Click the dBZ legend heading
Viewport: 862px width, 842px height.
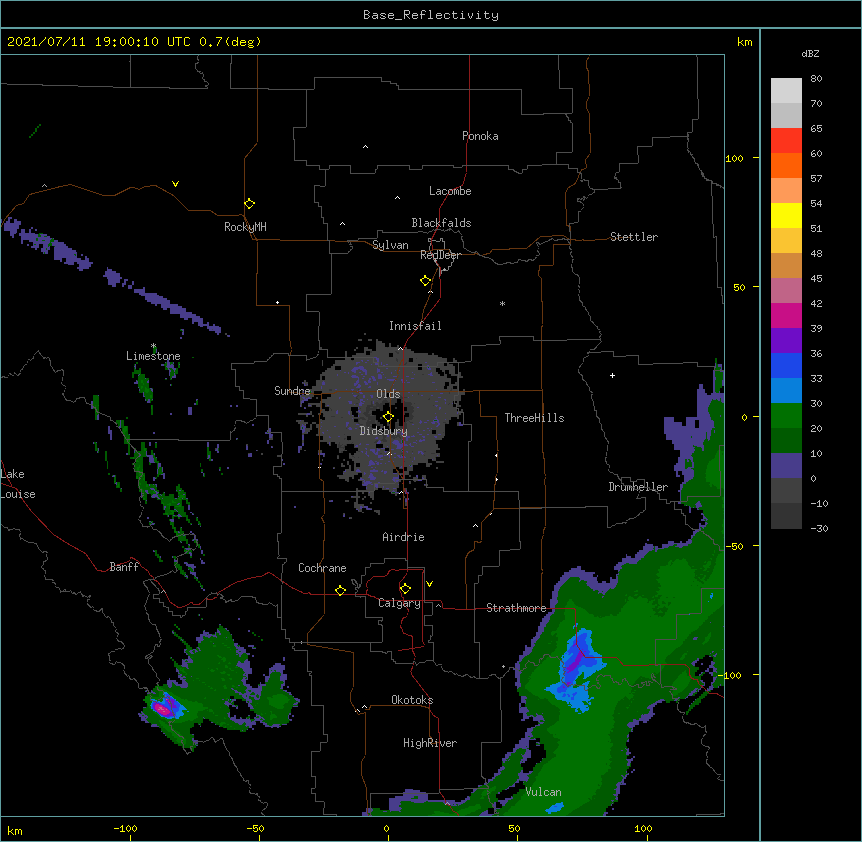pos(810,53)
